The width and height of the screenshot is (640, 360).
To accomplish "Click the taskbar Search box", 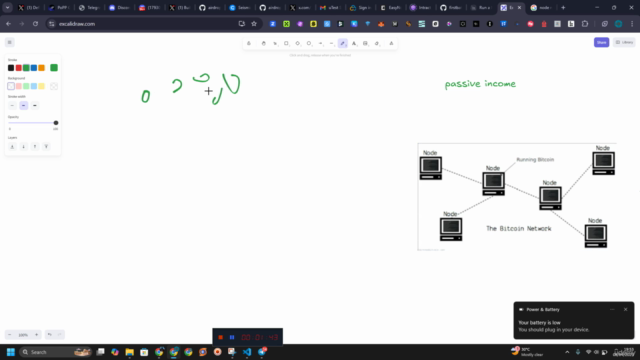I will (56, 352).
